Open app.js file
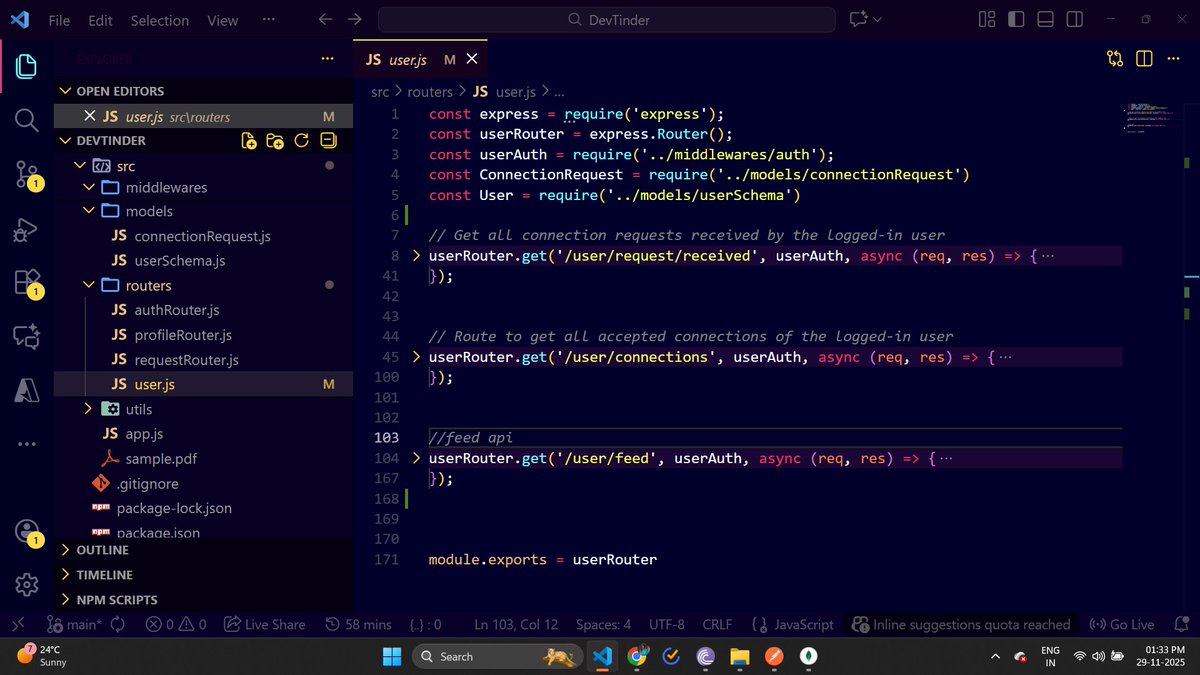 pos(144,434)
